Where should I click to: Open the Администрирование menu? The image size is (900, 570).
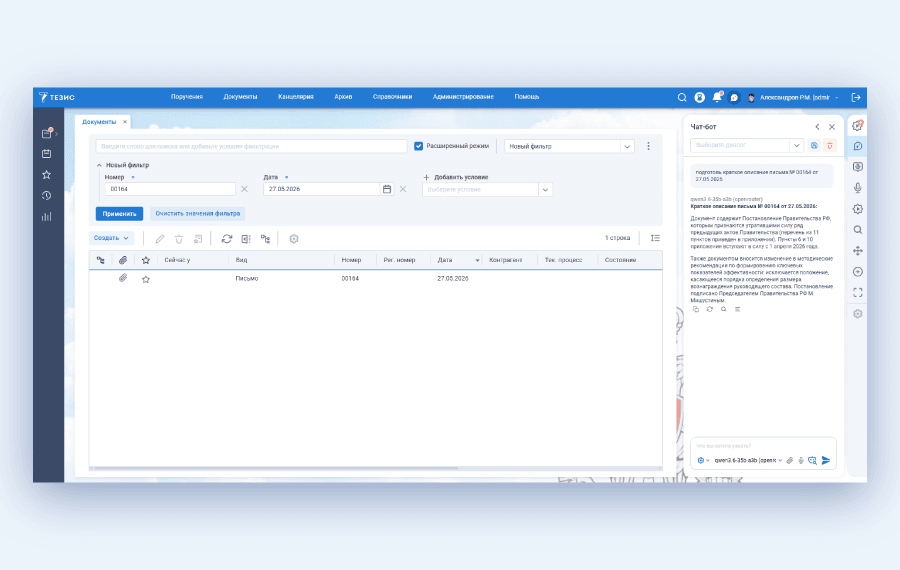tap(463, 97)
